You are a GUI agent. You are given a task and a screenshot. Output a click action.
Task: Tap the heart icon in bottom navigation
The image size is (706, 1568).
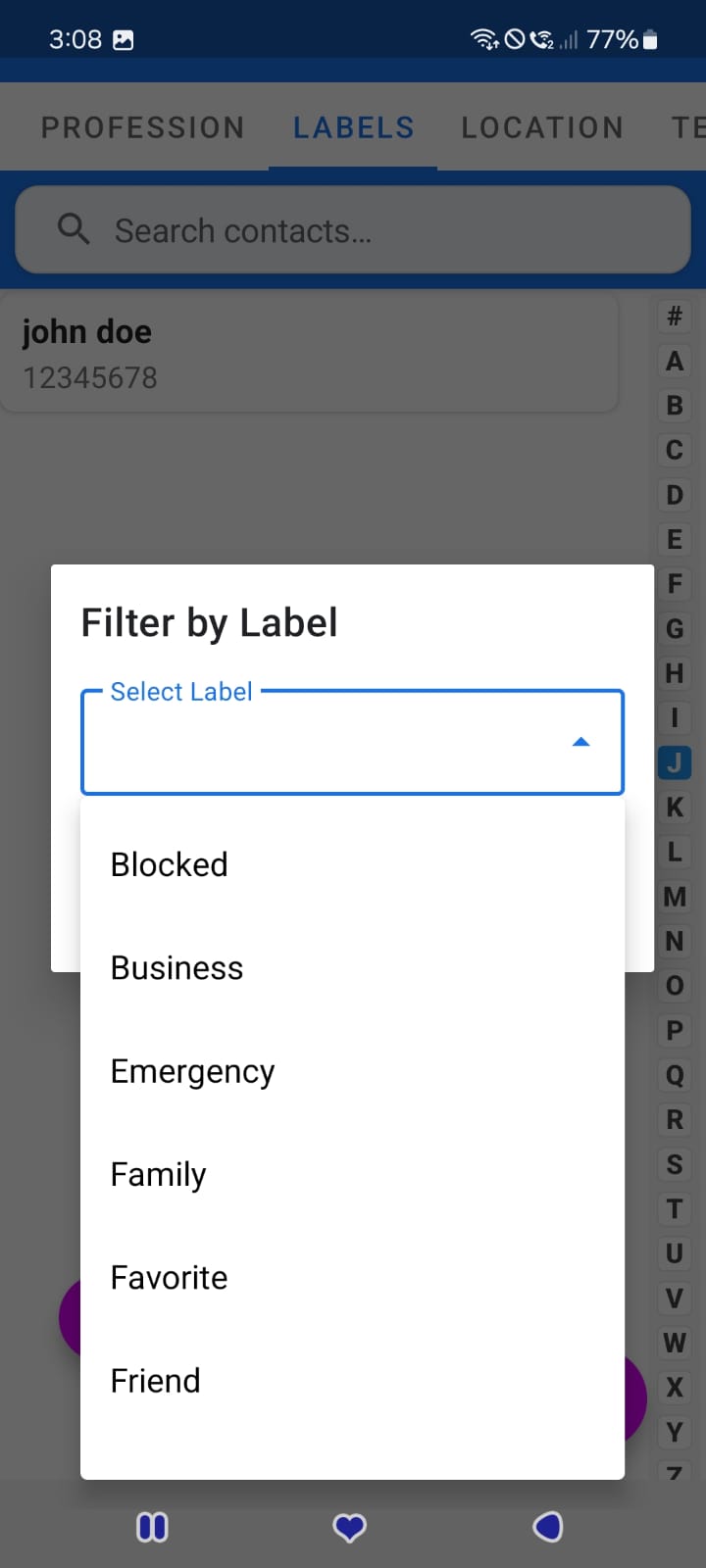350,1526
